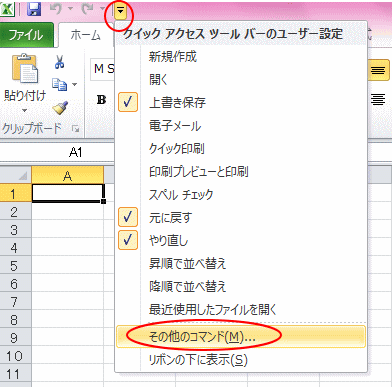
Task: Switch to the ホーム ribbon tab
Action: point(85,35)
